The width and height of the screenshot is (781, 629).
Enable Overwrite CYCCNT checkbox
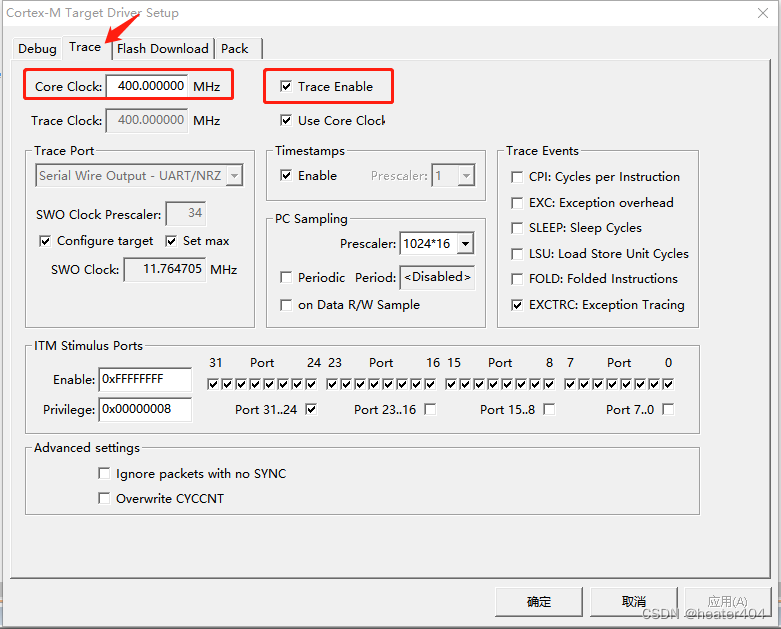104,498
